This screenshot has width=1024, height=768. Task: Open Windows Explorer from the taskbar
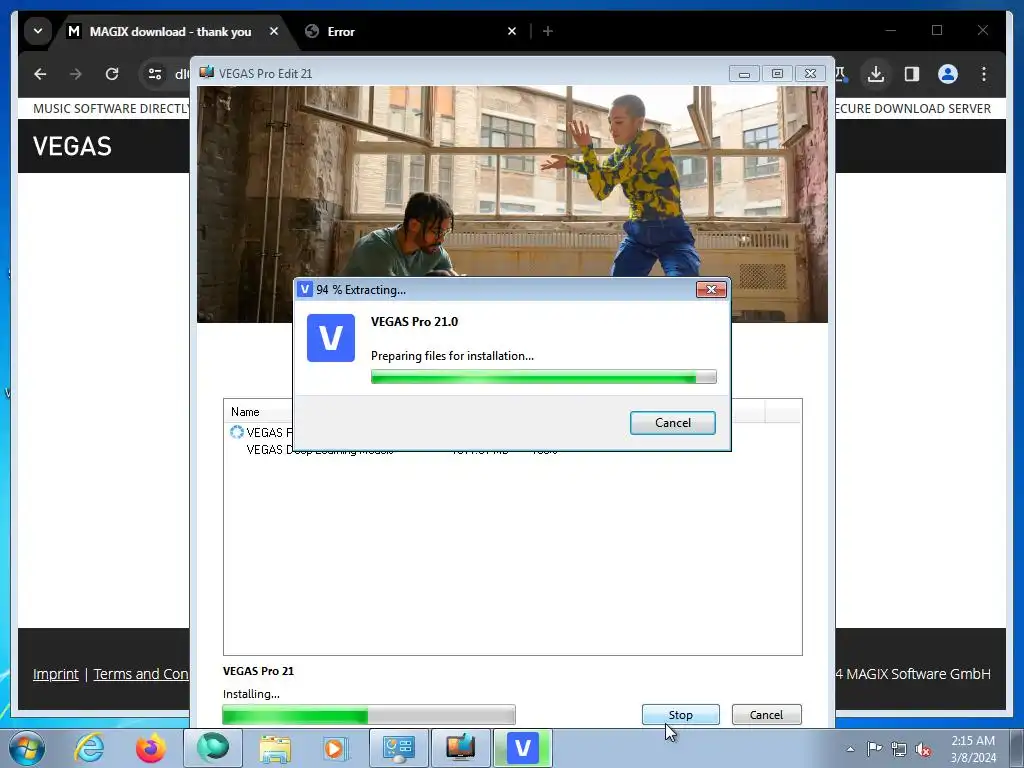(x=275, y=748)
